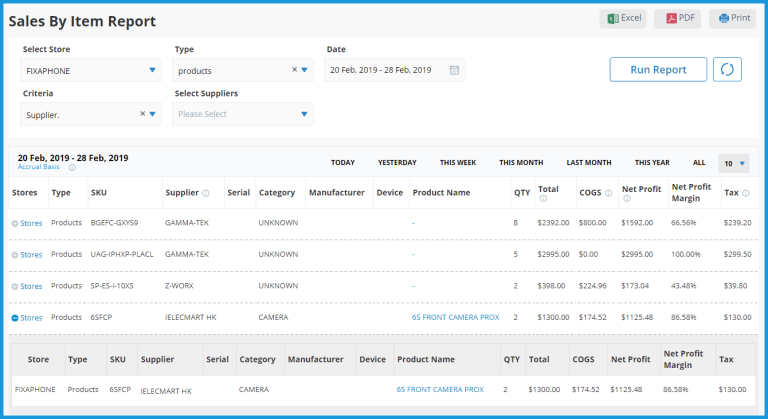
Task: Print the sales report
Action: tap(732, 19)
